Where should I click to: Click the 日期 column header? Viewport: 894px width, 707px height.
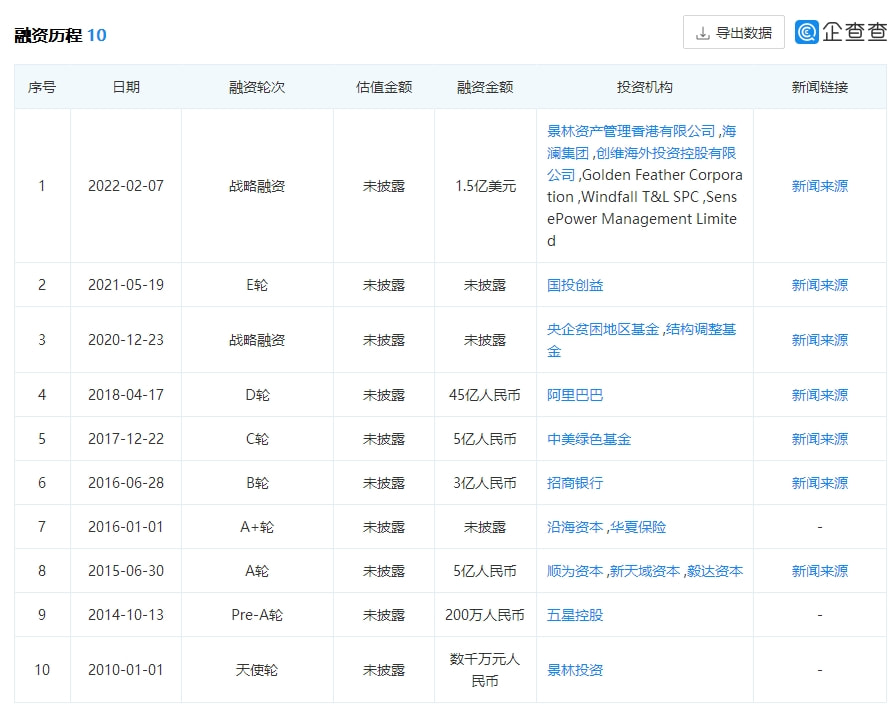point(126,87)
